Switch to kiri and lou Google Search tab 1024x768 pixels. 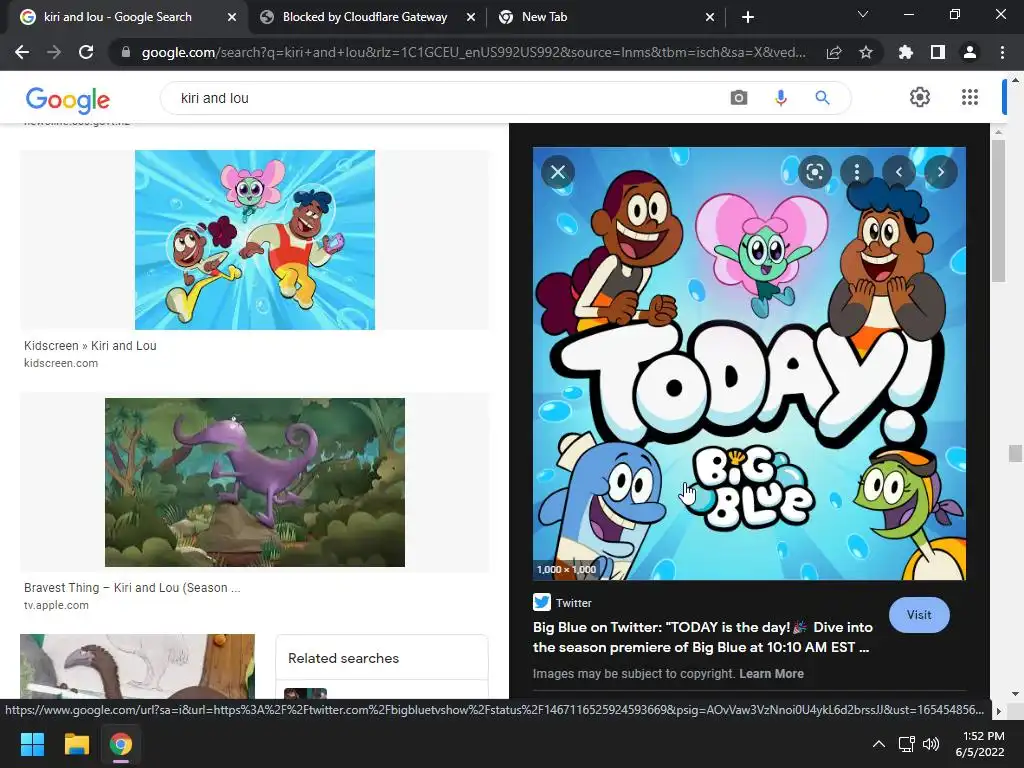pos(118,17)
